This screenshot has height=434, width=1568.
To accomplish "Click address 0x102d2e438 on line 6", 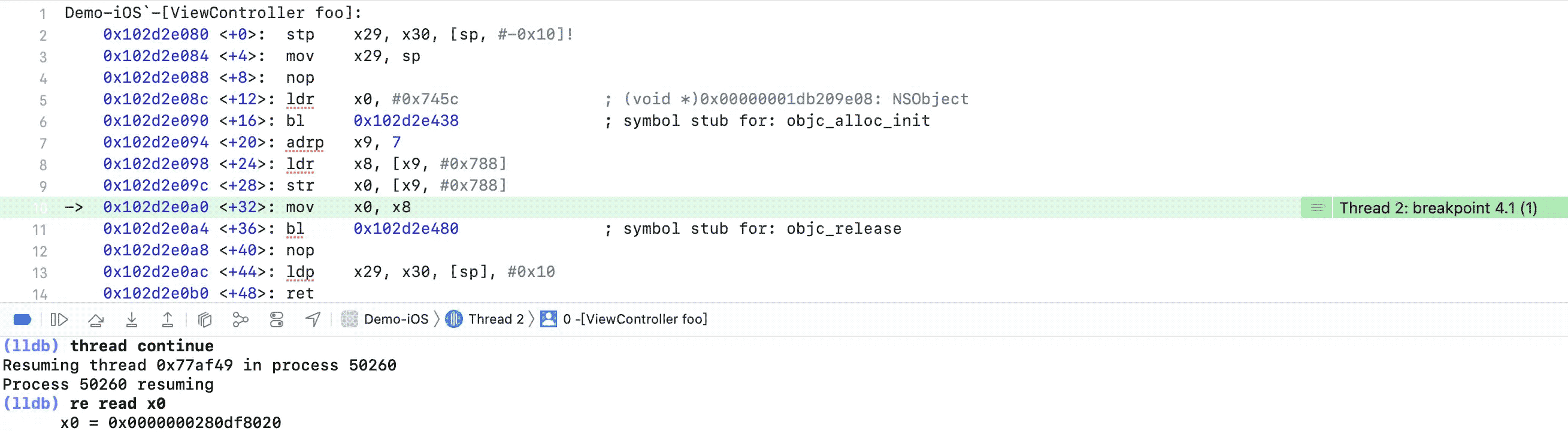I will click(x=406, y=120).
